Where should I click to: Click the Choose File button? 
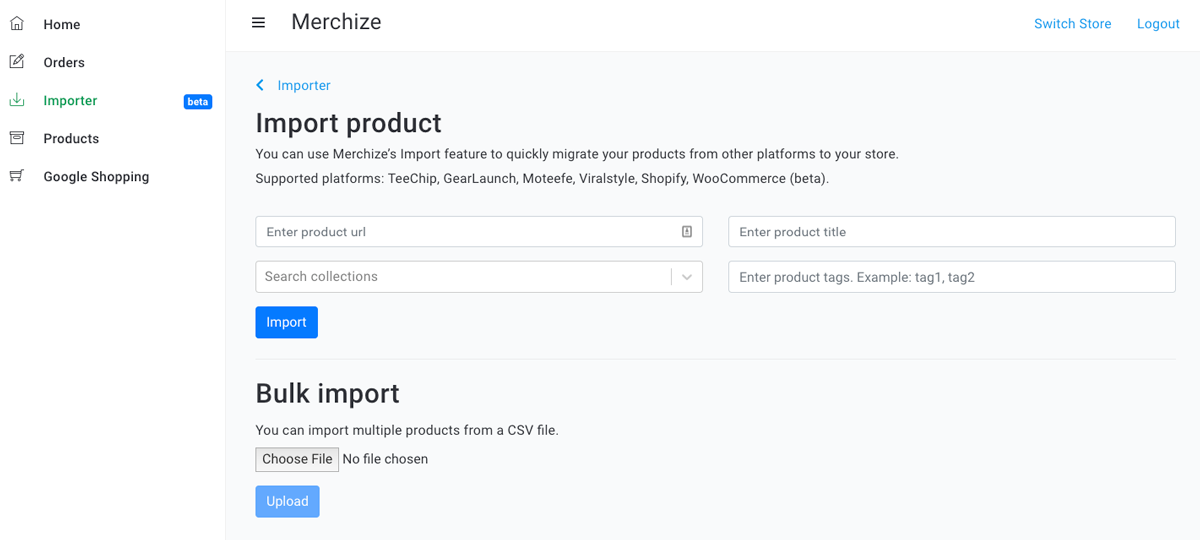click(x=297, y=459)
